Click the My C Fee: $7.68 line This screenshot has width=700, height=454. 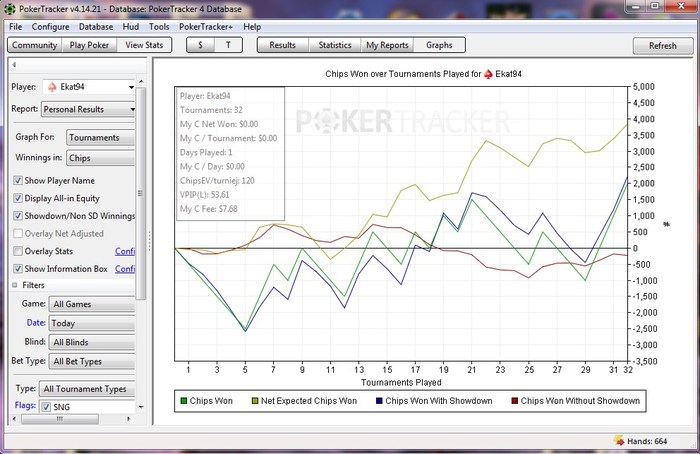[208, 209]
